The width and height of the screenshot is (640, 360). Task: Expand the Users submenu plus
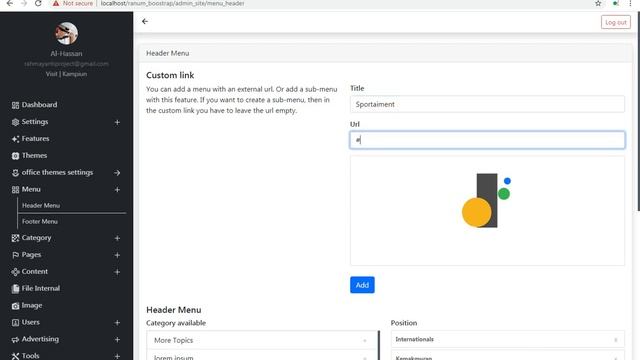click(117, 322)
